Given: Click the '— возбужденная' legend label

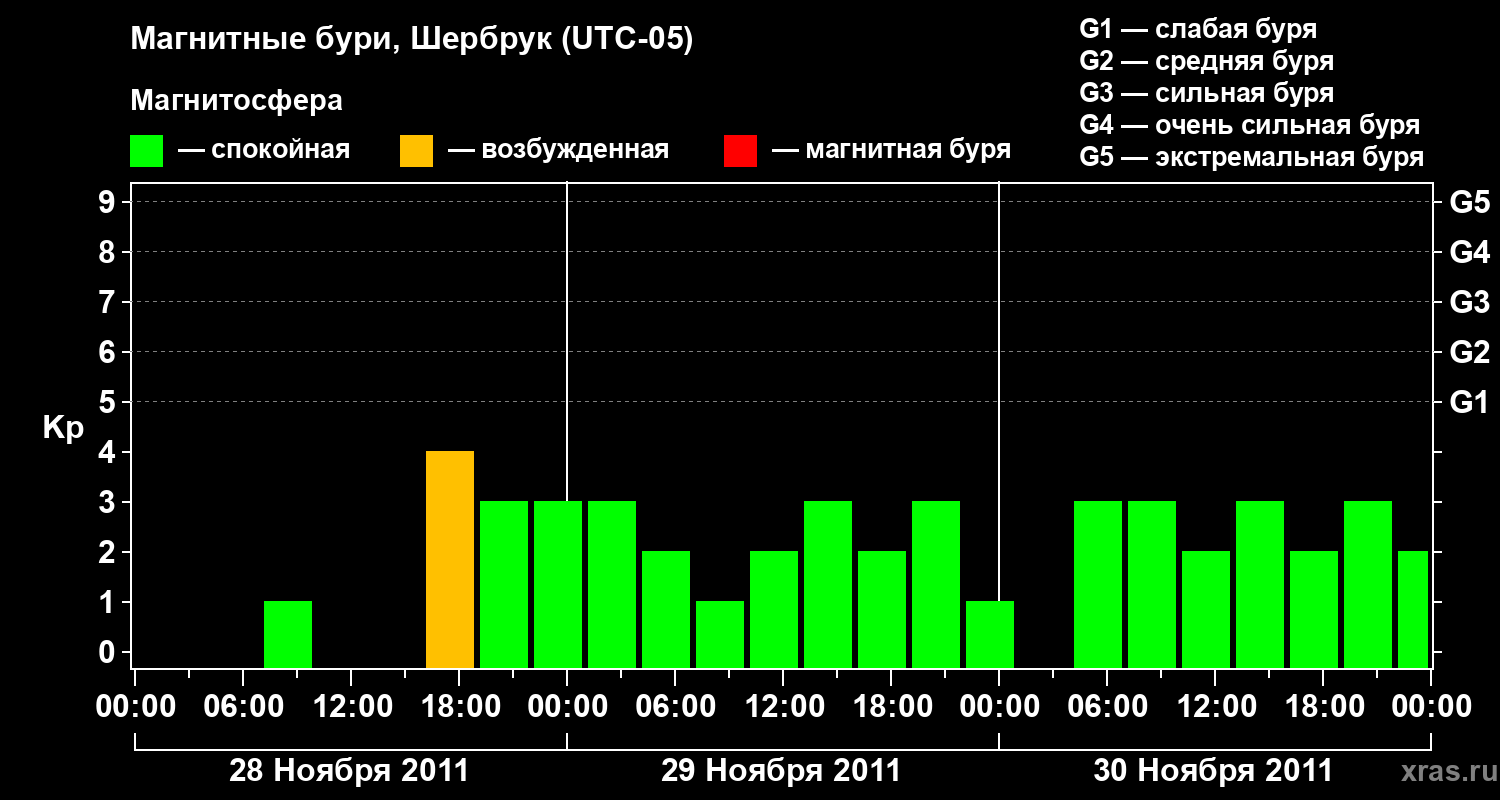Looking at the screenshot, I should click(x=558, y=151).
